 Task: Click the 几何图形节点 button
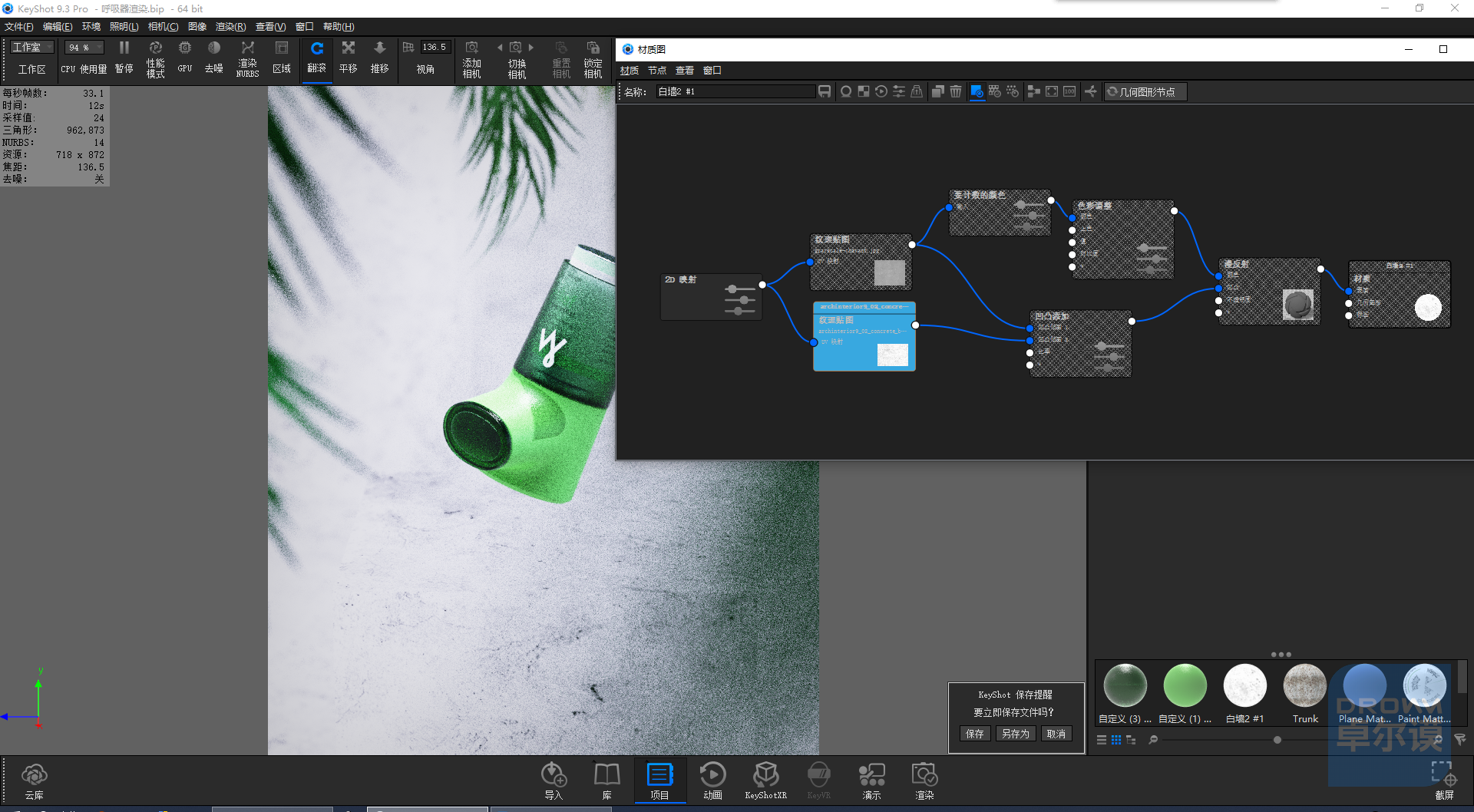click(x=1145, y=92)
